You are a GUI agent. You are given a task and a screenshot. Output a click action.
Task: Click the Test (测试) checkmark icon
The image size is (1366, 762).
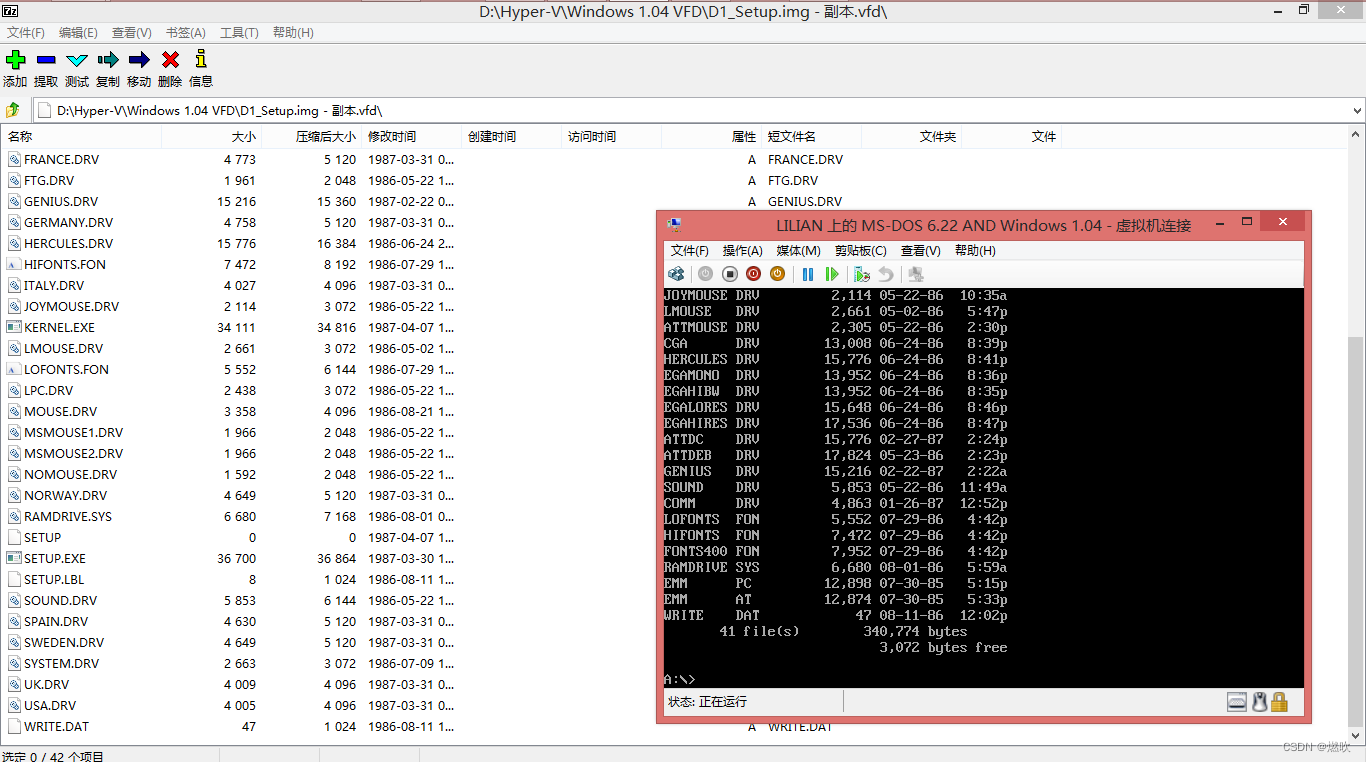pos(77,60)
